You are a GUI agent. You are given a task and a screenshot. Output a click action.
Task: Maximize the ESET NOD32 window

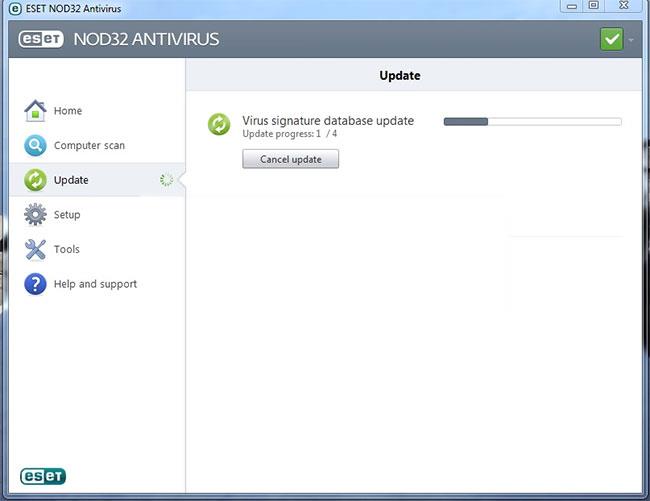(594, 5)
